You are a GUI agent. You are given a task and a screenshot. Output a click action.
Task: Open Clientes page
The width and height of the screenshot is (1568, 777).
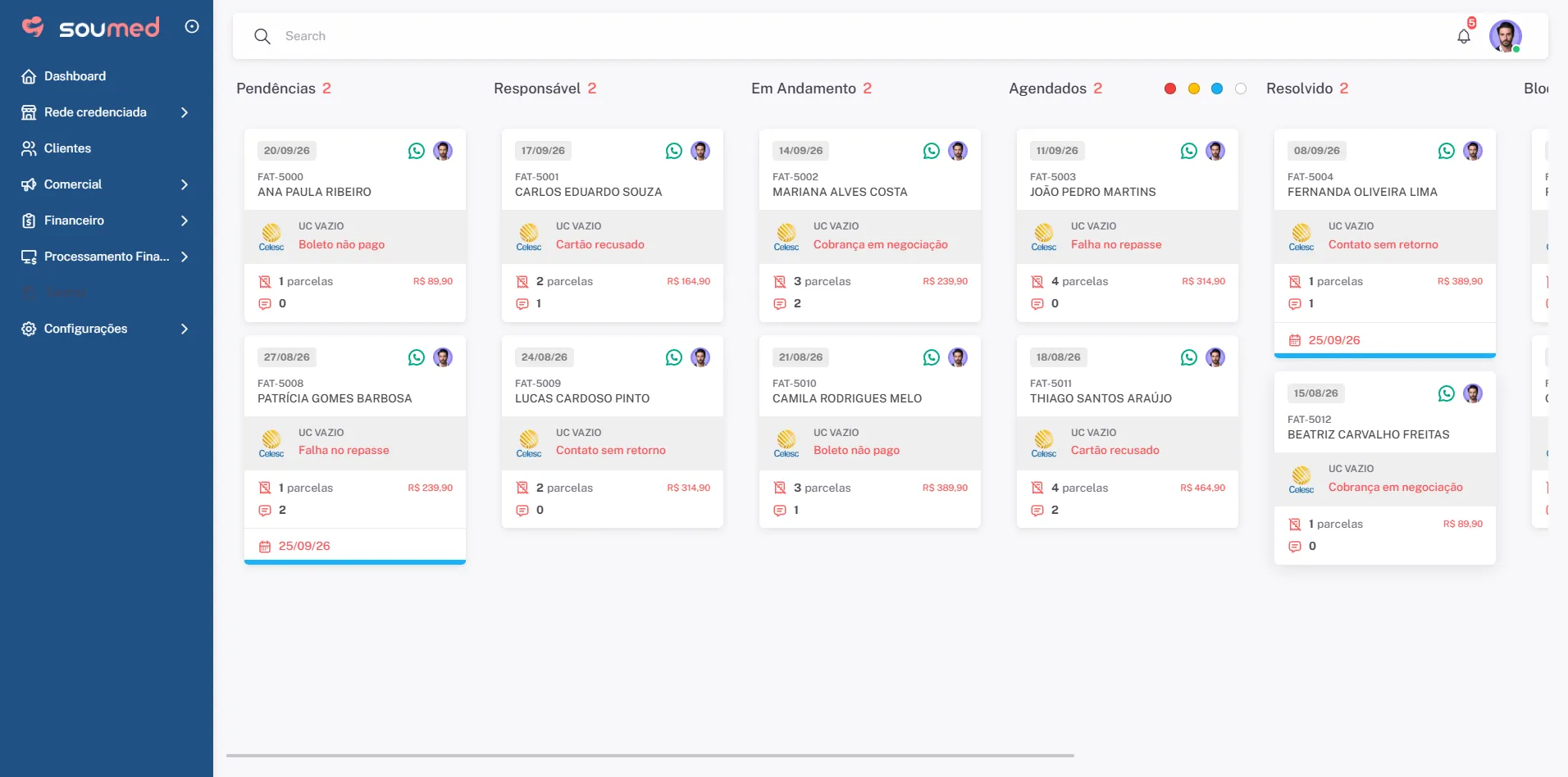107,148
